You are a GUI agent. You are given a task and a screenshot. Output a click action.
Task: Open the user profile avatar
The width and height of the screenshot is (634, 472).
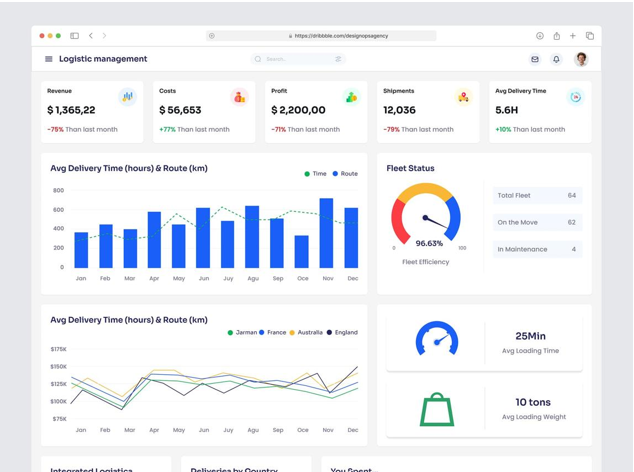tap(581, 59)
